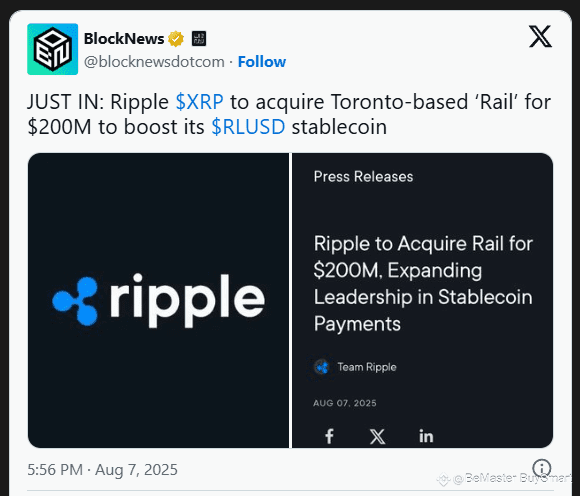This screenshot has height=496, width=580.
Task: Click the BlockNews display name
Action: 124,39
